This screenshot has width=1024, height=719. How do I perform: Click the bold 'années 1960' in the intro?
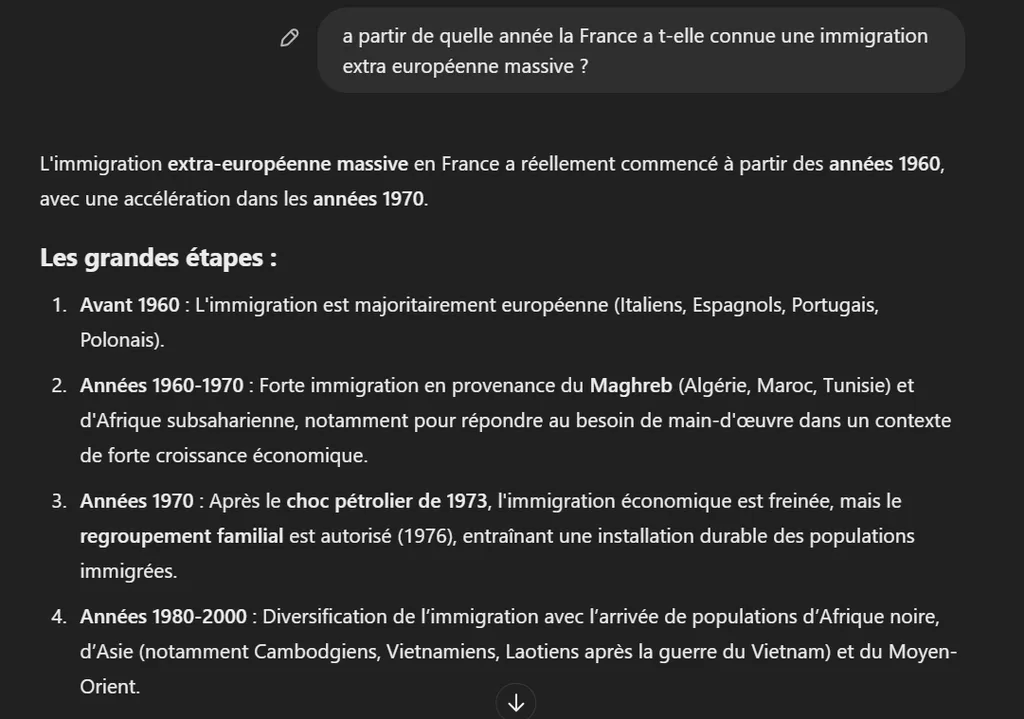pos(885,163)
